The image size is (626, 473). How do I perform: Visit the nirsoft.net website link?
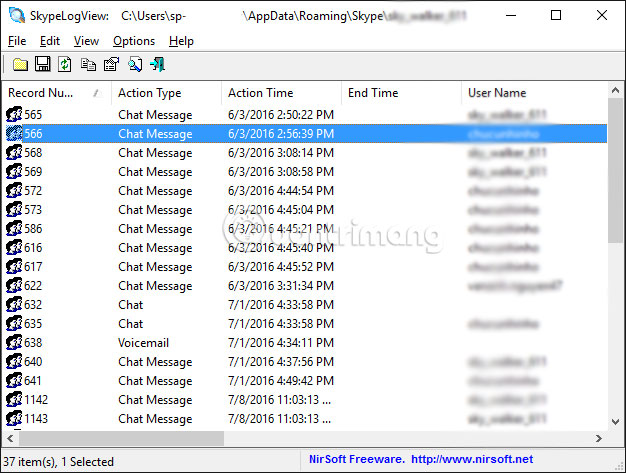click(x=472, y=459)
